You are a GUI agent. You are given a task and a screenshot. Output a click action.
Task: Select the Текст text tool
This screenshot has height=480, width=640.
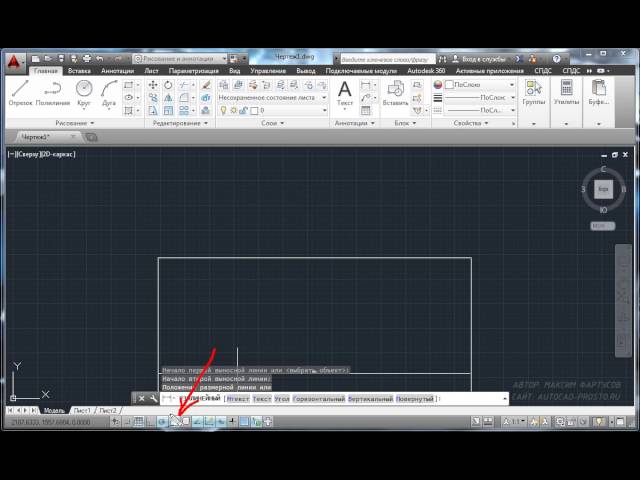[x=344, y=94]
